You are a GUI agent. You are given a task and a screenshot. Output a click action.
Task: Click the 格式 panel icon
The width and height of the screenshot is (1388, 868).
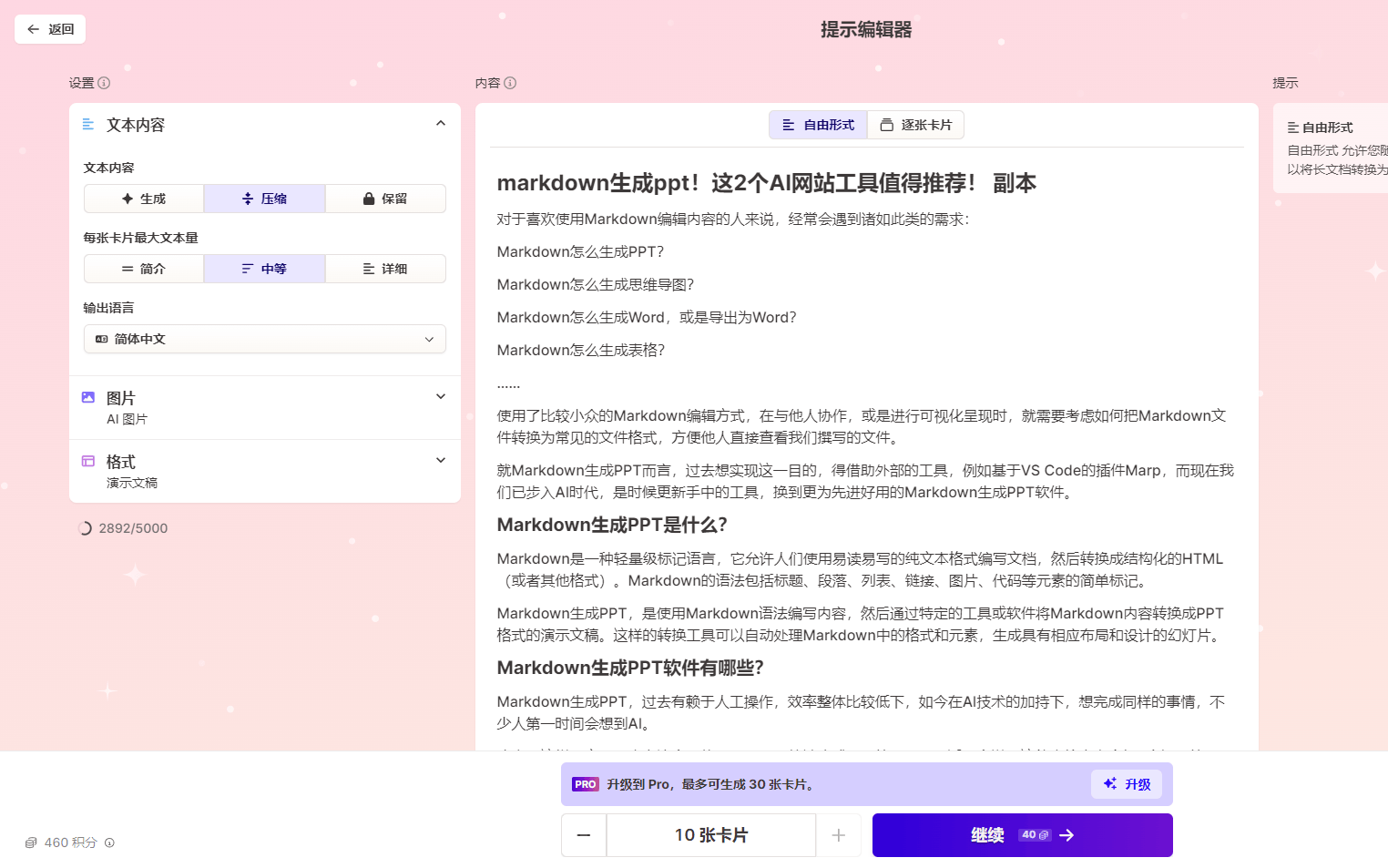click(88, 461)
